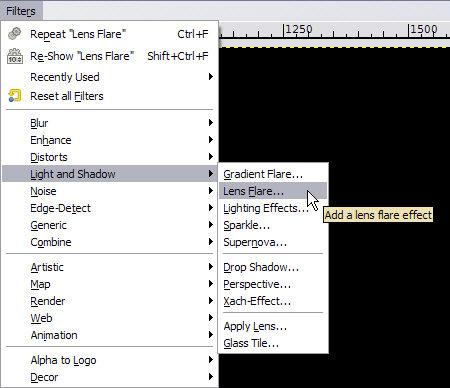Select Lighting Effects... filter
The width and height of the screenshot is (450, 388).
(x=273, y=208)
